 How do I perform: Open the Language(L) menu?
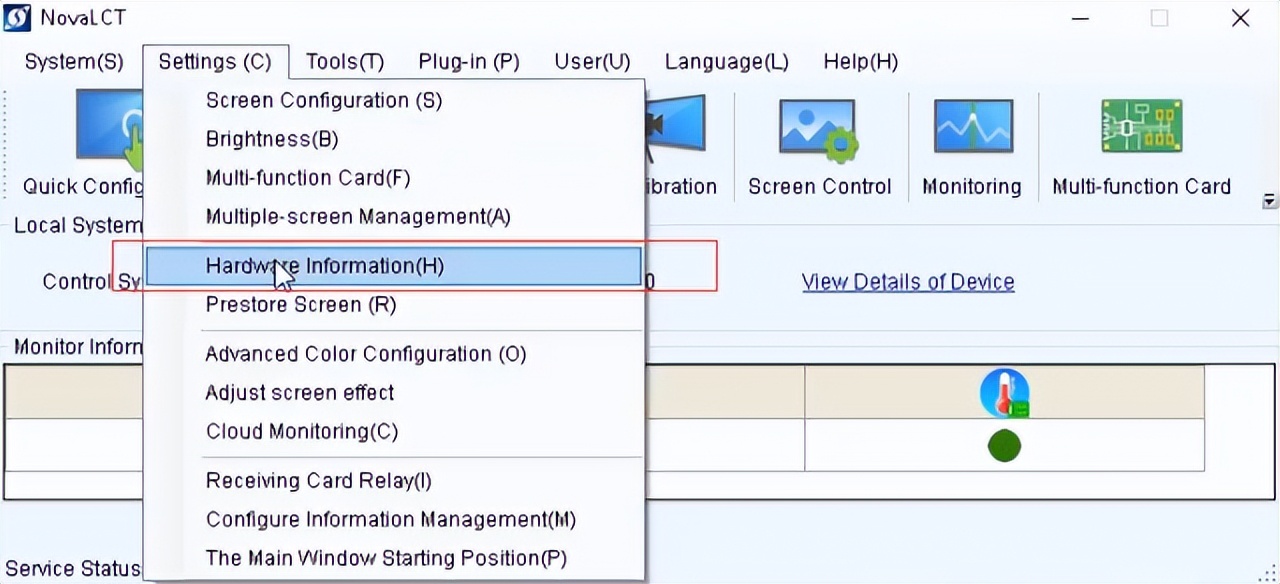click(727, 62)
